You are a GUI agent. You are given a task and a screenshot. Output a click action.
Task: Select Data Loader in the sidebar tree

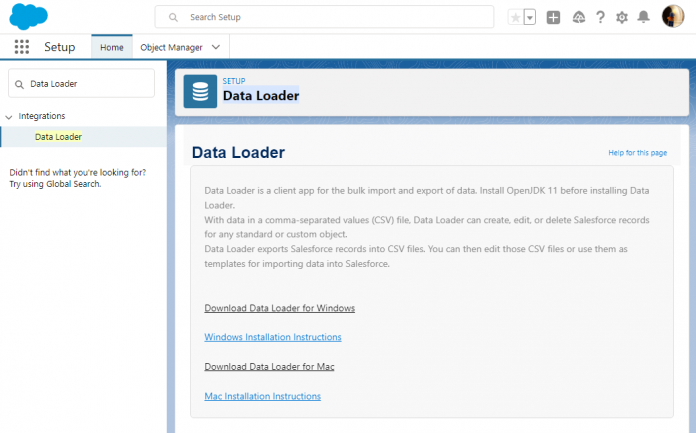pyautogui.click(x=58, y=137)
